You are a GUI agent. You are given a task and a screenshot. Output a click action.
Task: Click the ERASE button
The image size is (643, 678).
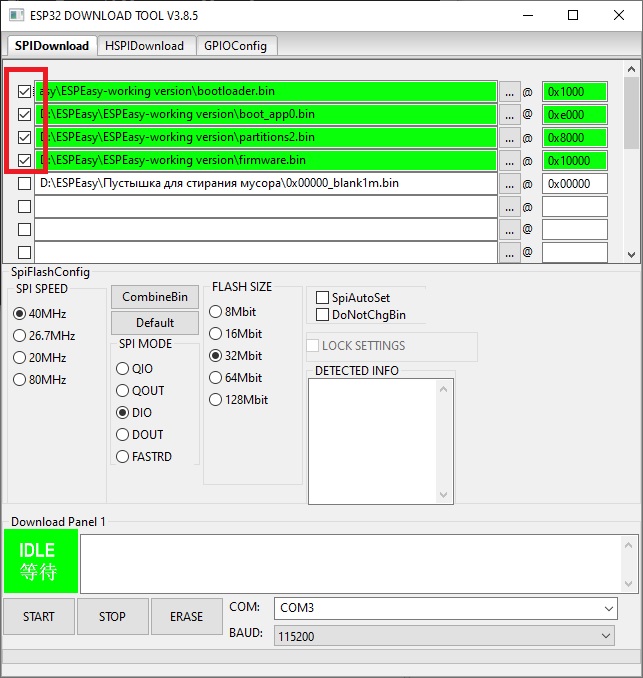click(186, 616)
